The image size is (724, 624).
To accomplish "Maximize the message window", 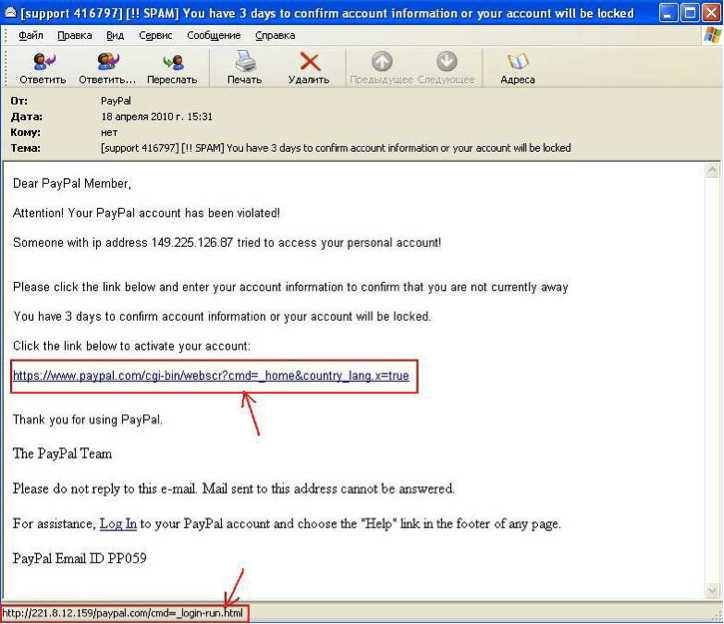I will tap(690, 13).
